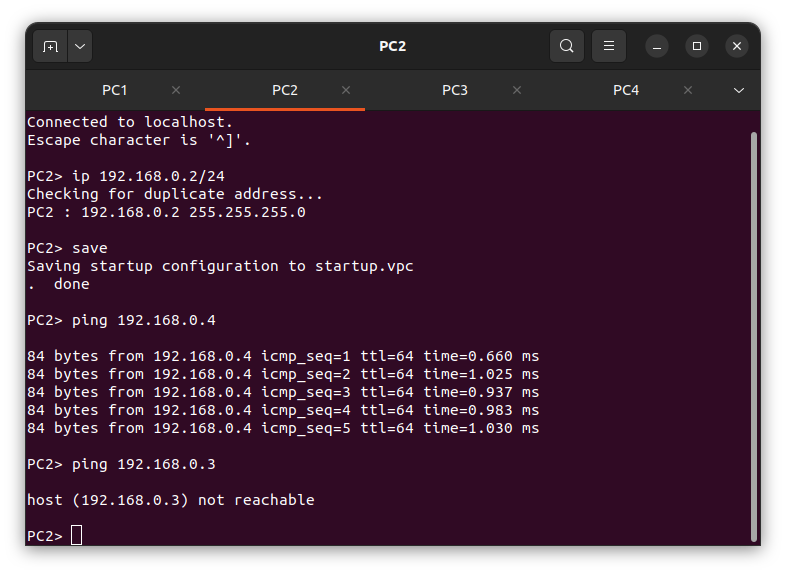This screenshot has height=574, width=786.
Task: Close the PC1 tab
Action: (176, 90)
